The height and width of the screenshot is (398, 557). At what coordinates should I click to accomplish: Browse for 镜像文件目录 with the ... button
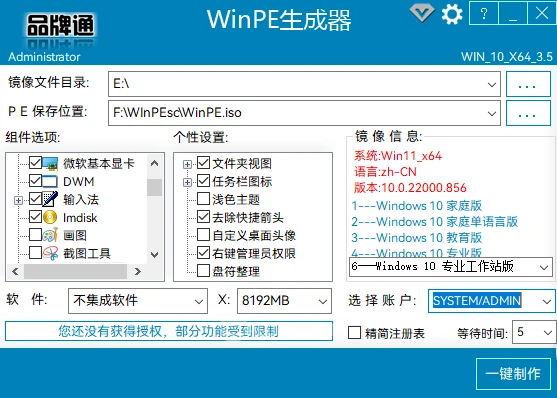(528, 84)
